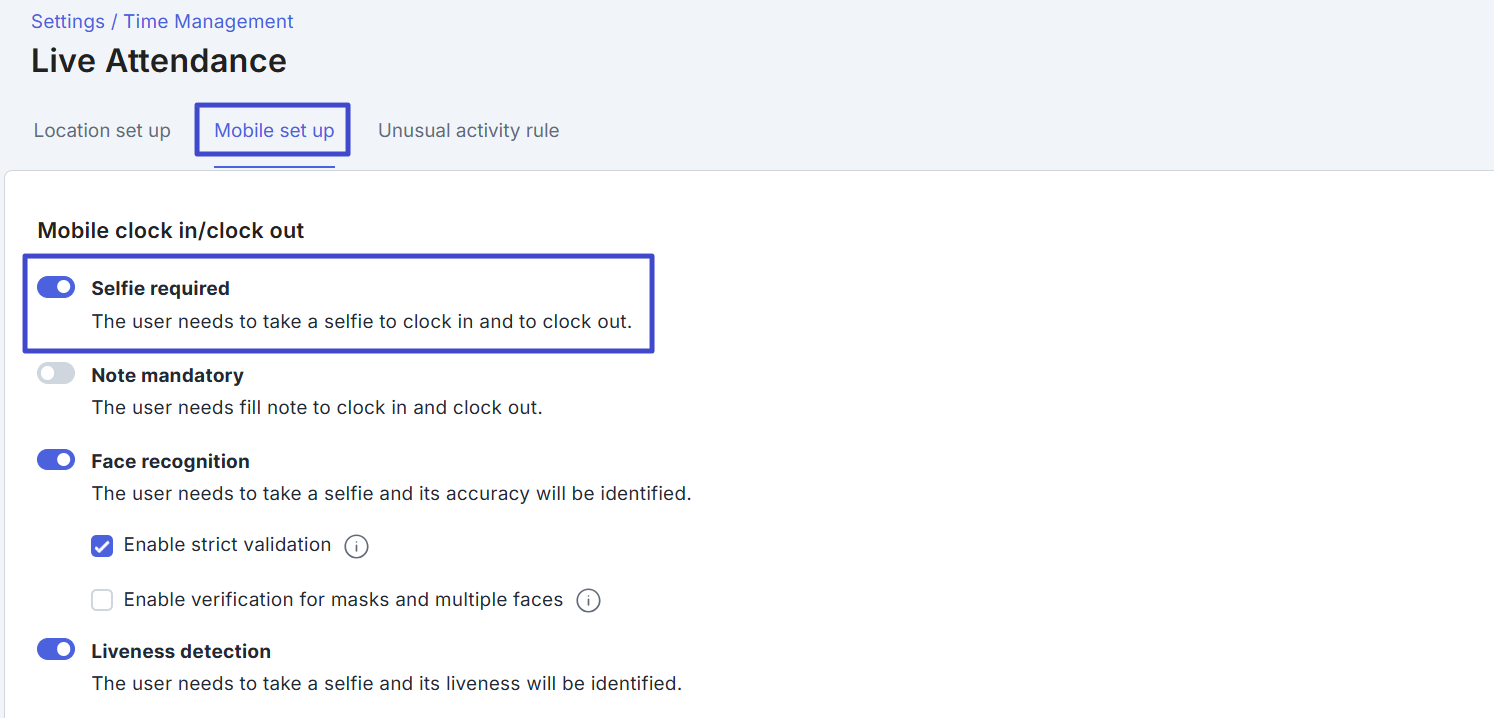The height and width of the screenshot is (718, 1494).
Task: Select the Mobile set up tab
Action: [x=274, y=131]
